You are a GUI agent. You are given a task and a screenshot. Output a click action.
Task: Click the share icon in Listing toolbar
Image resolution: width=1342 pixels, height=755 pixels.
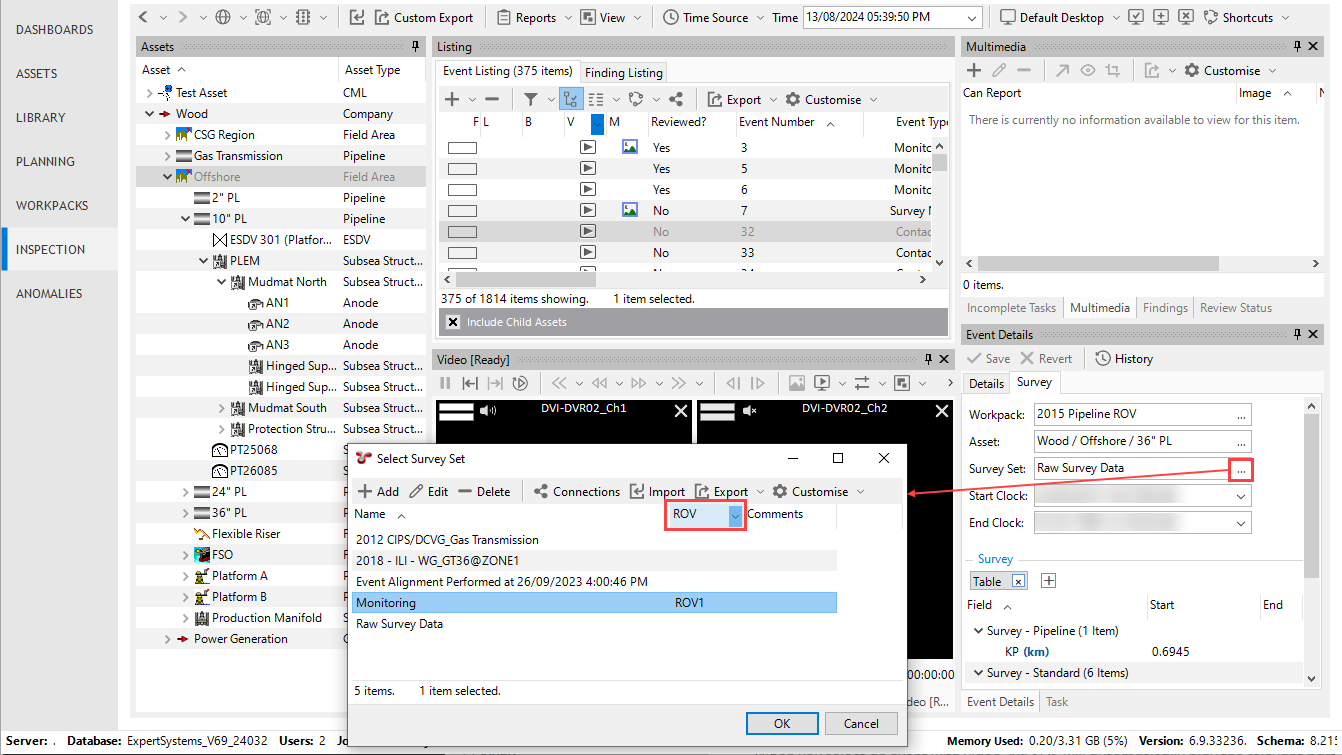click(676, 99)
